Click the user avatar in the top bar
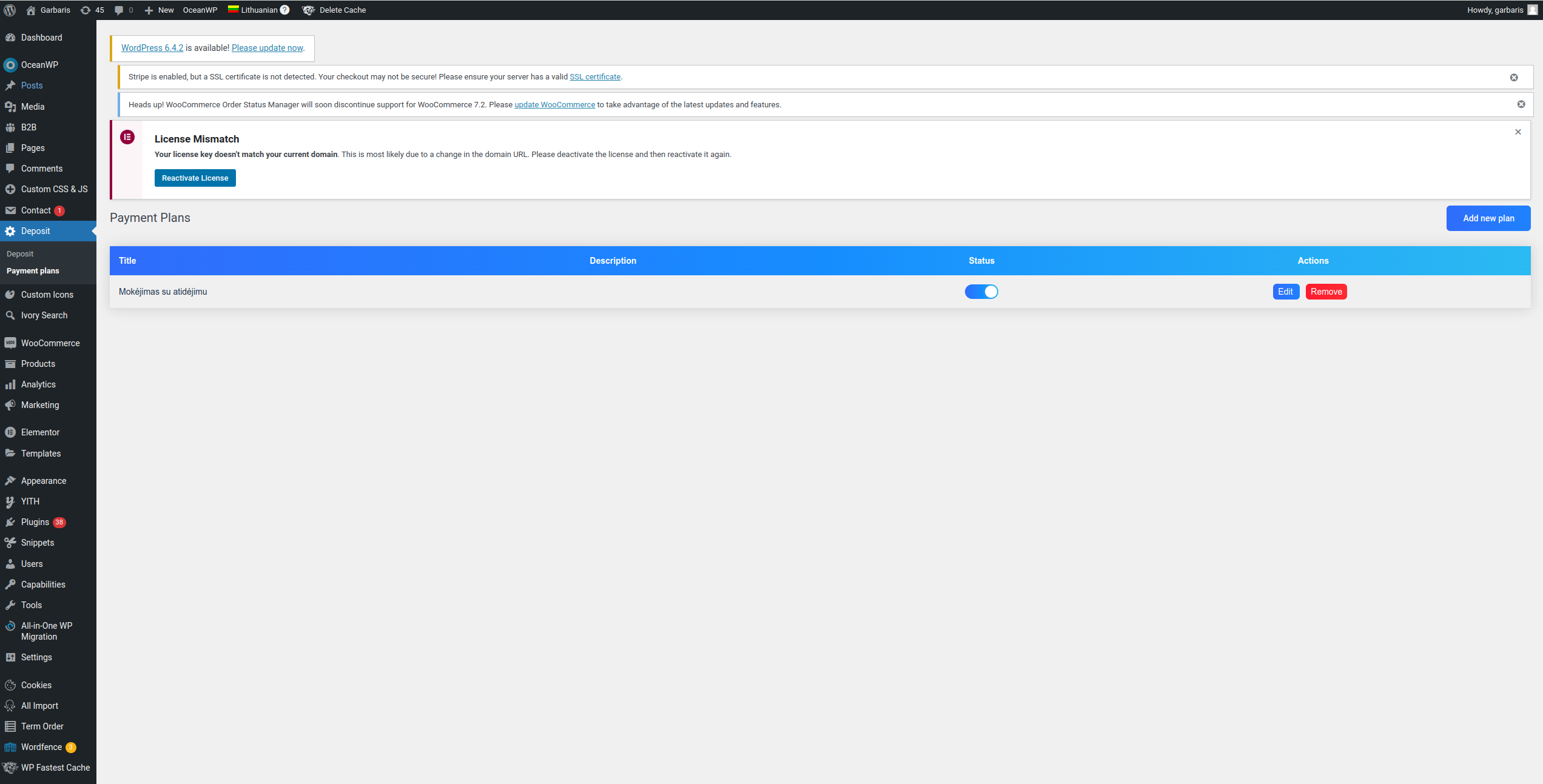 (1533, 10)
